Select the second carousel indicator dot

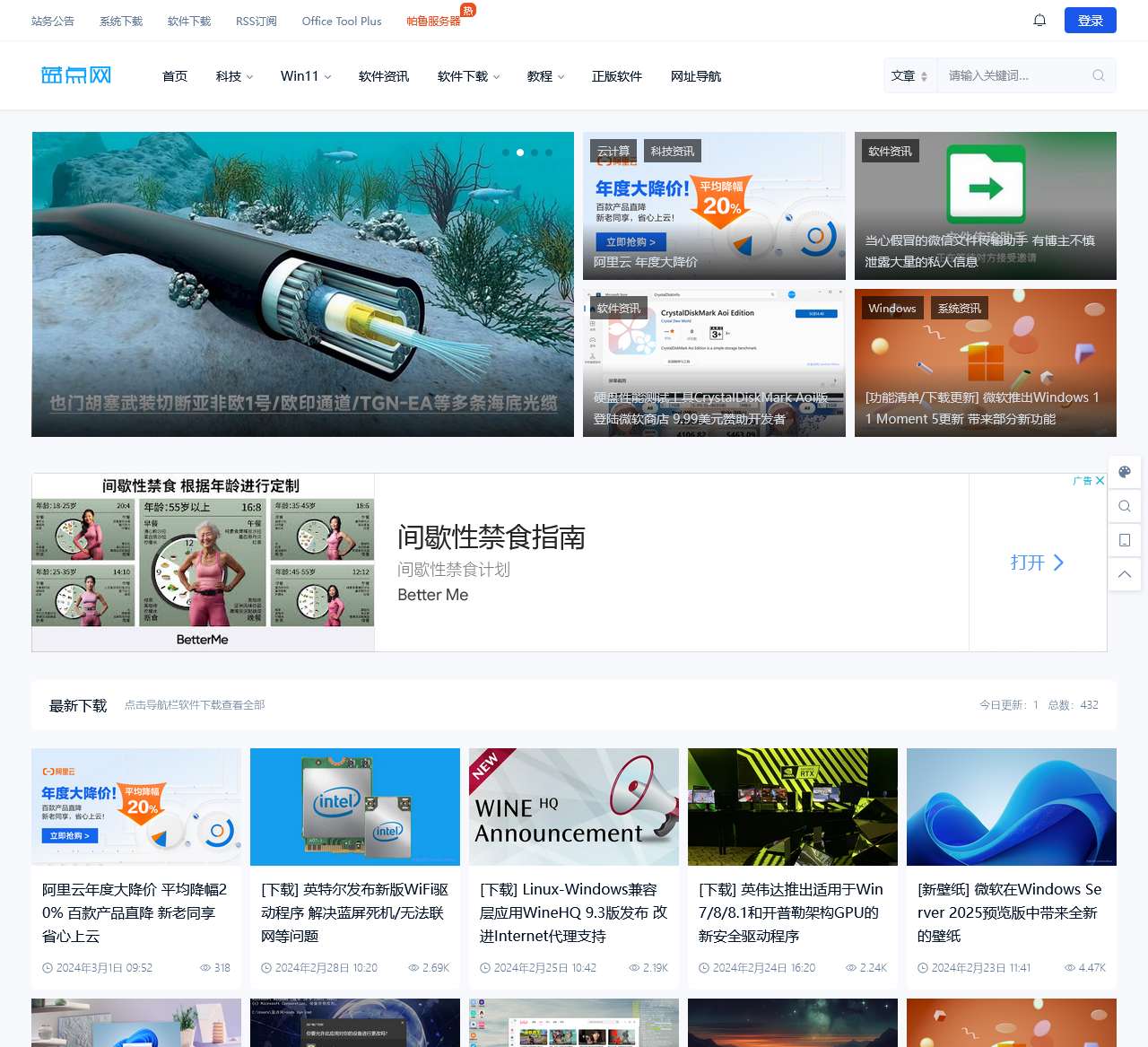(520, 153)
